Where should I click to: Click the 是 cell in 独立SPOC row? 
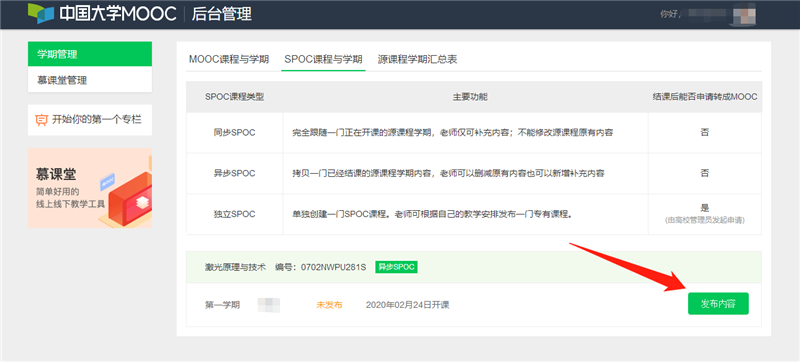point(705,208)
